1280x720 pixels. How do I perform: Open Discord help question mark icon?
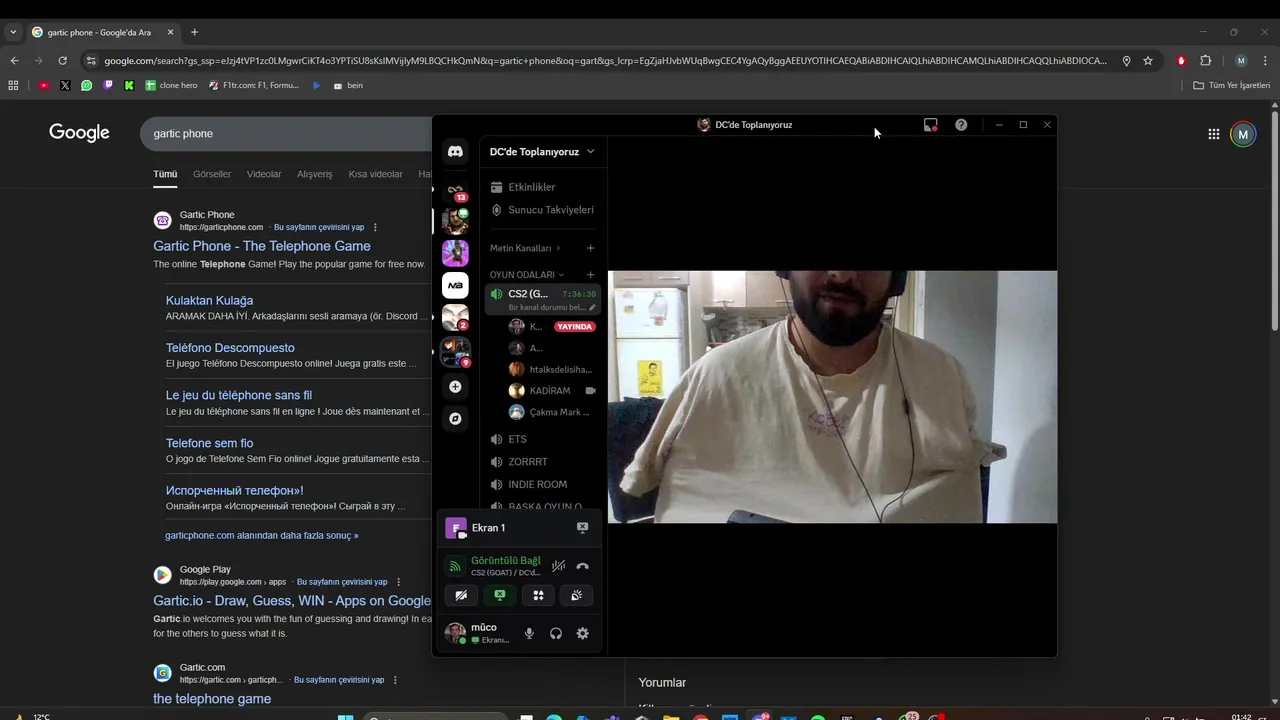(961, 125)
